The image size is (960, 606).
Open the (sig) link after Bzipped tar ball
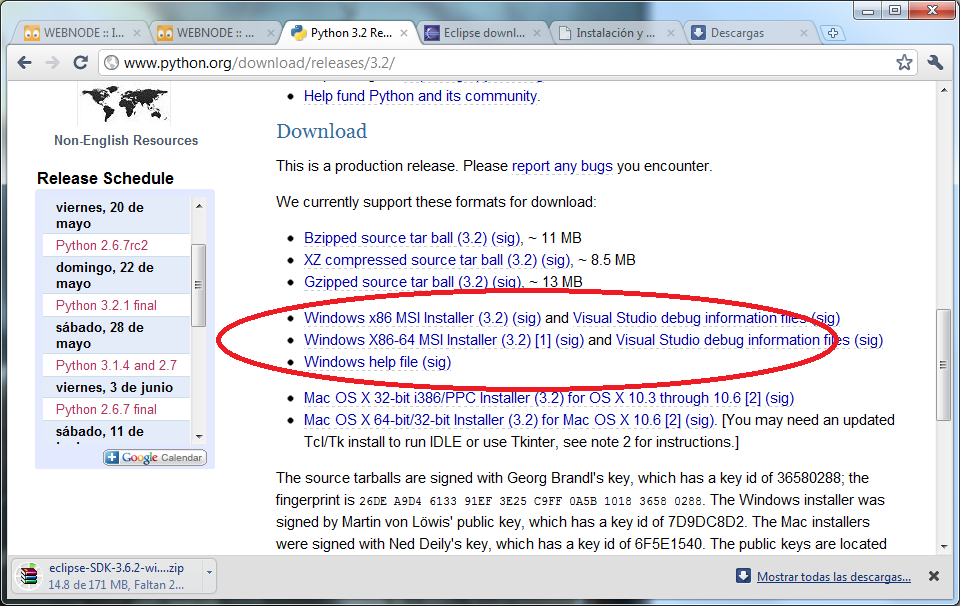[506, 238]
